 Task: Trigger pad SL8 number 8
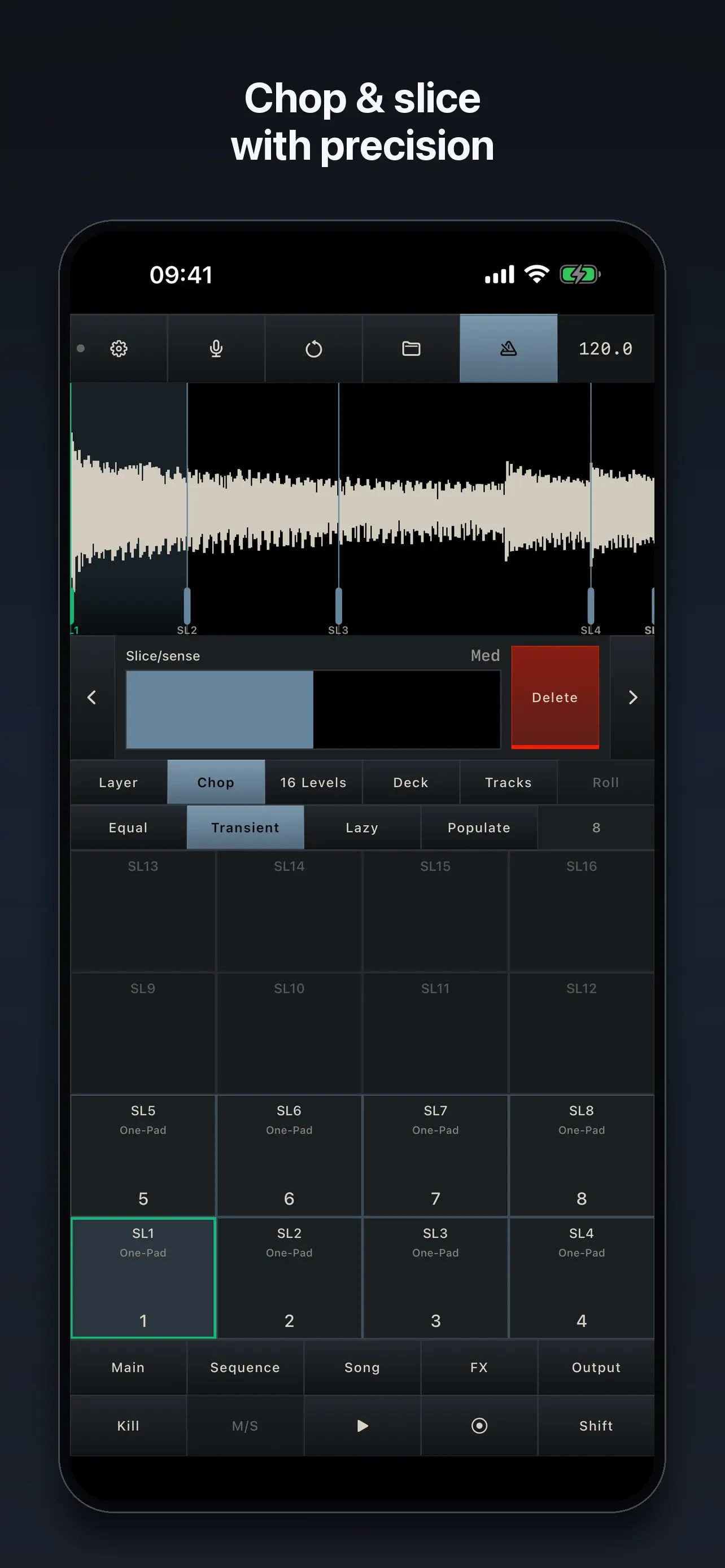point(582,1155)
